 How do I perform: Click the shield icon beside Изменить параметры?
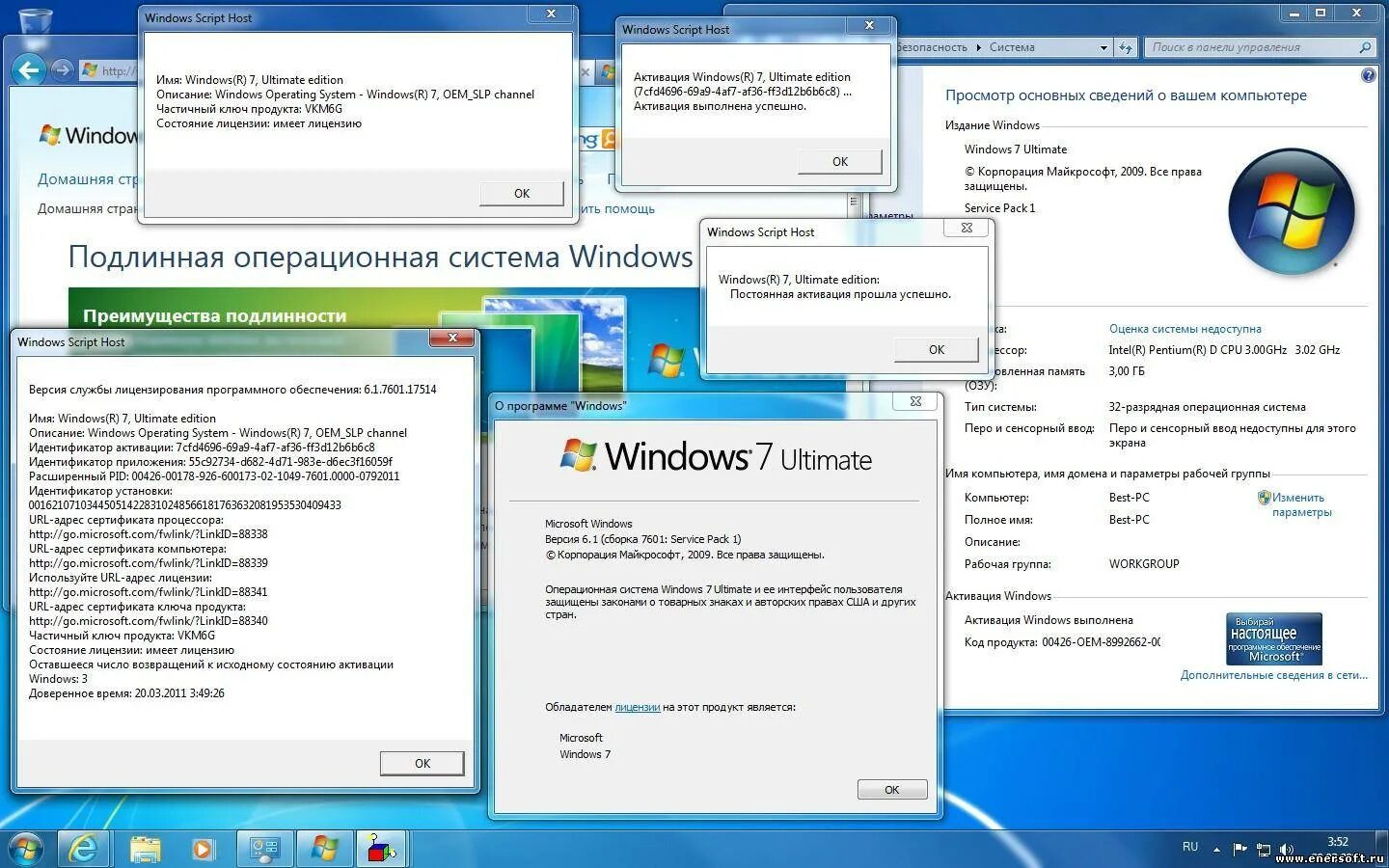(x=1264, y=498)
